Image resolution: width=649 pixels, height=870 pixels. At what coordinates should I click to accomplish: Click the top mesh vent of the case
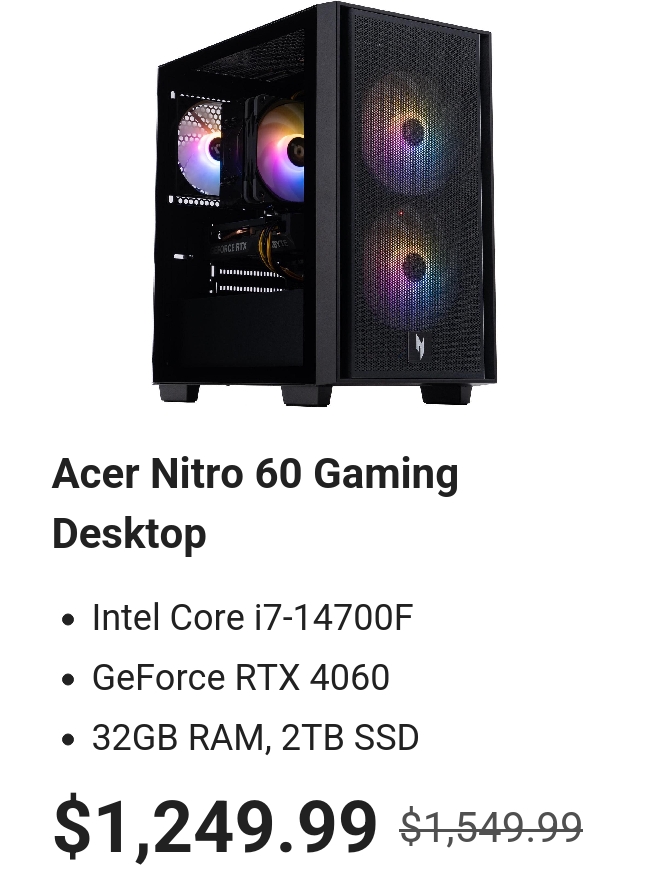pyautogui.click(x=252, y=54)
